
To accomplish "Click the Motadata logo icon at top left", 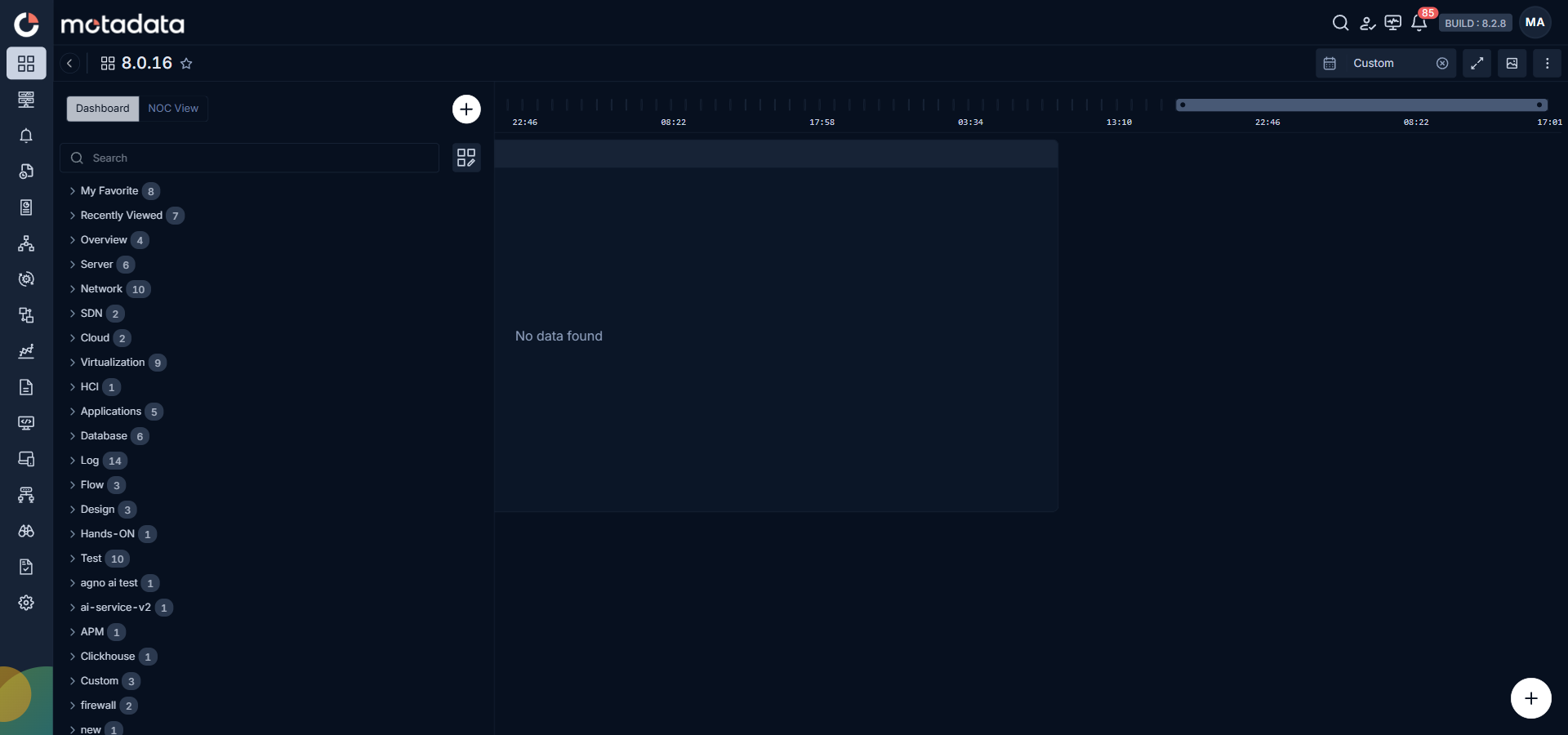I will tap(26, 24).
